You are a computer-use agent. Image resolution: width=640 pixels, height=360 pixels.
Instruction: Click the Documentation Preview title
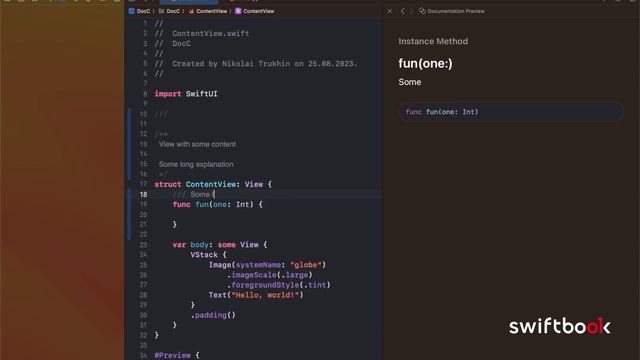tap(456, 11)
